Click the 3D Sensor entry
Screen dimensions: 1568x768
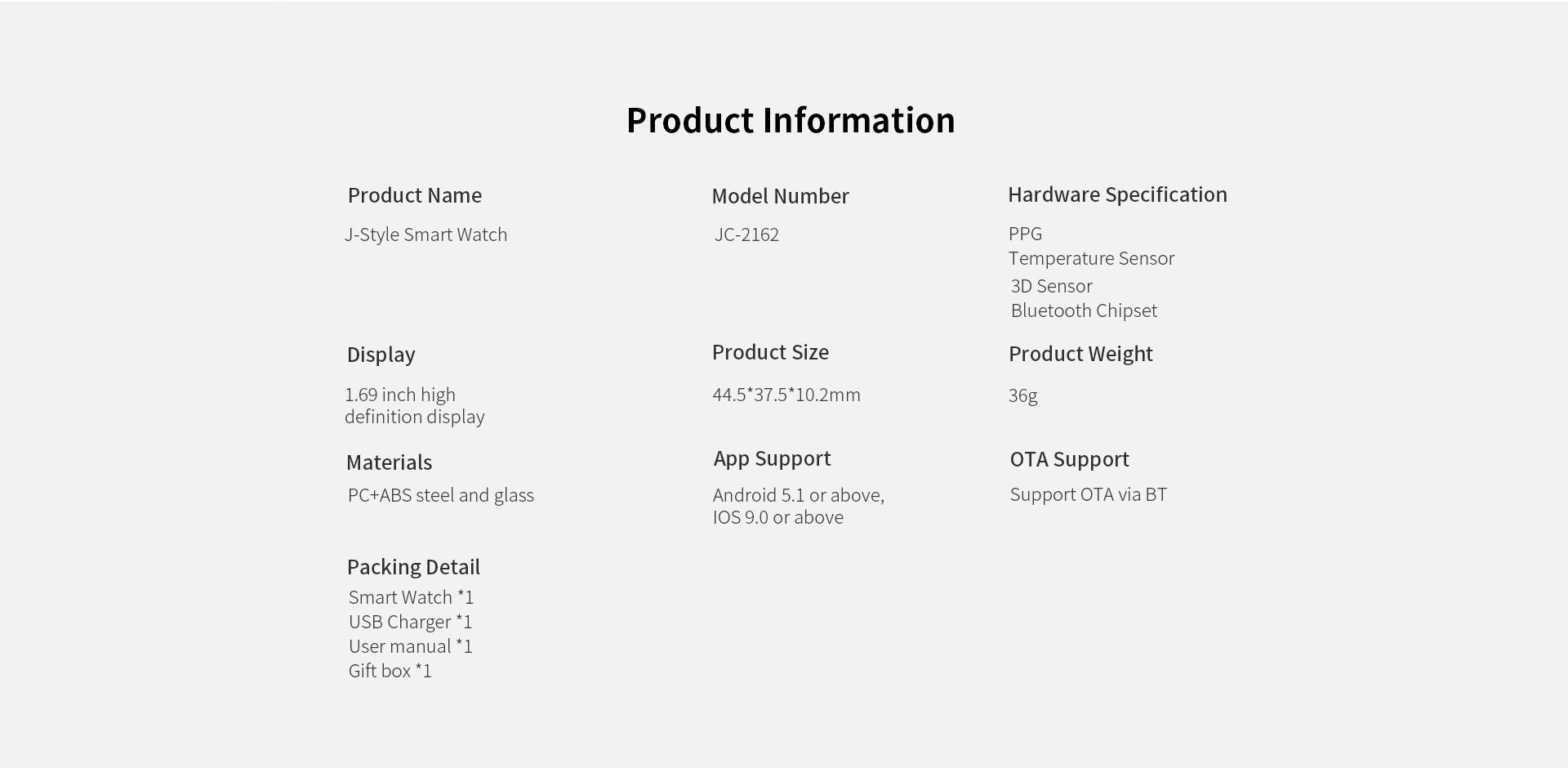(x=1051, y=286)
